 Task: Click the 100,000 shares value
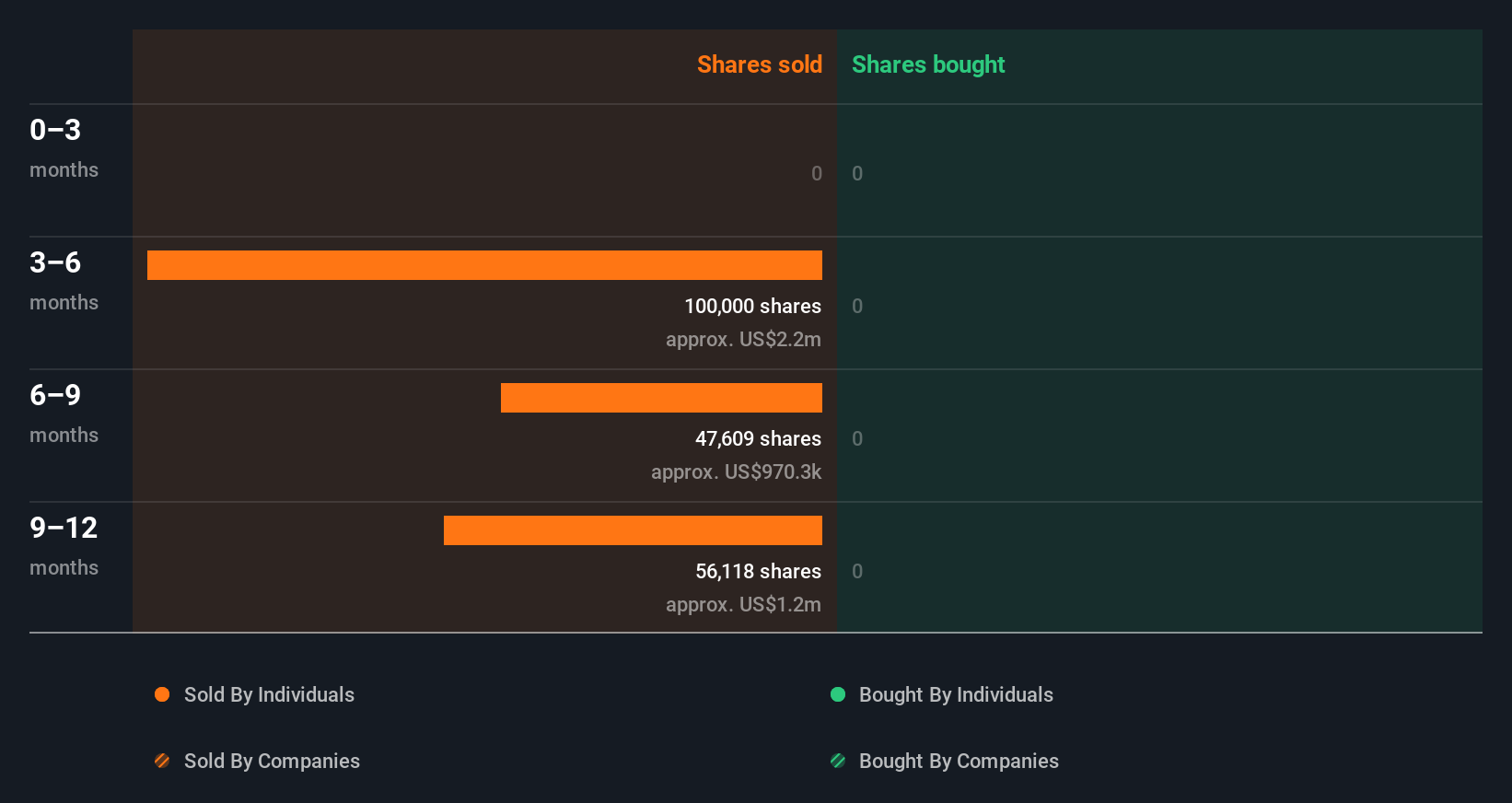click(x=752, y=306)
